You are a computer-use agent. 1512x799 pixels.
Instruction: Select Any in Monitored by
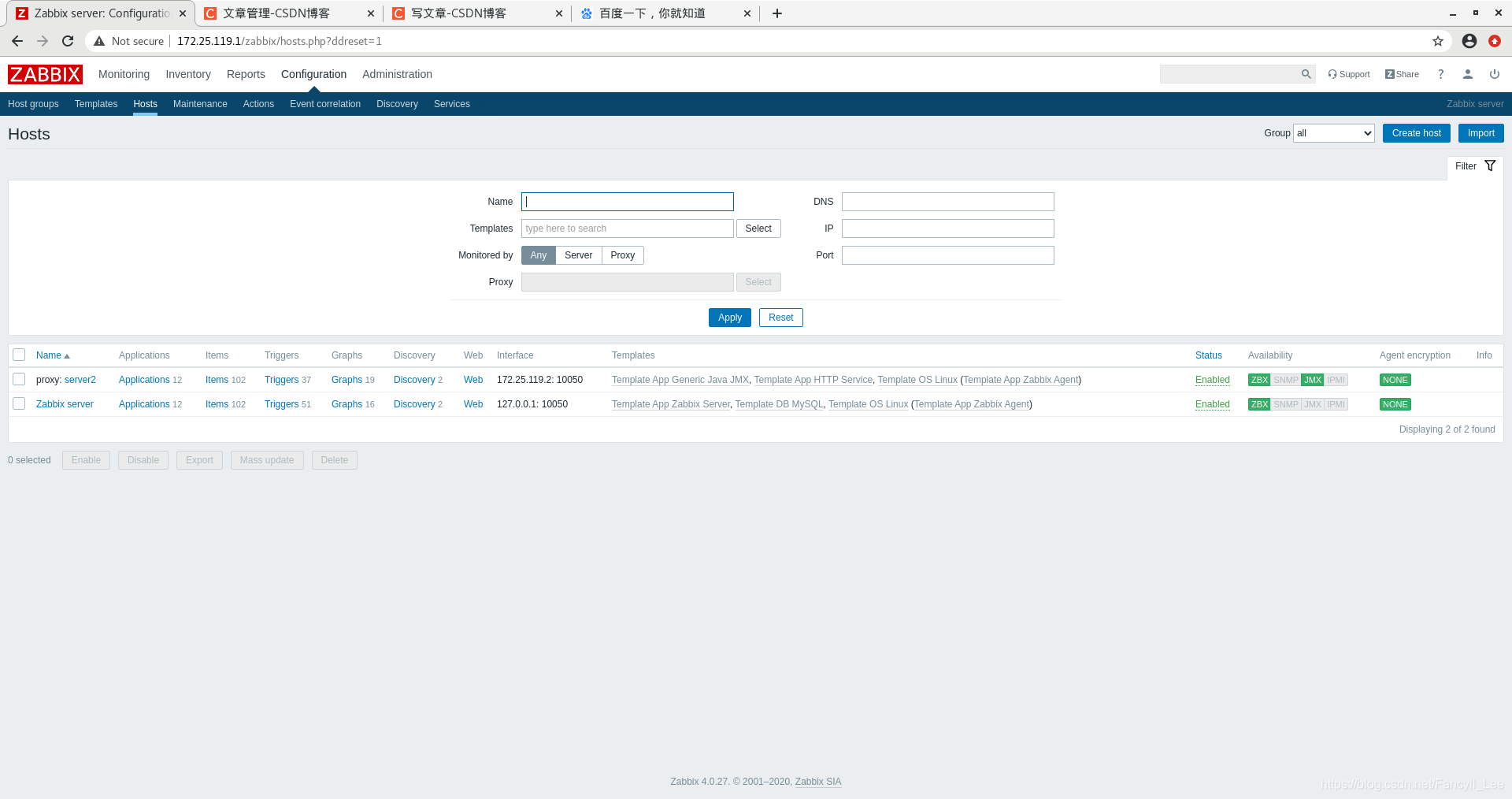[539, 255]
